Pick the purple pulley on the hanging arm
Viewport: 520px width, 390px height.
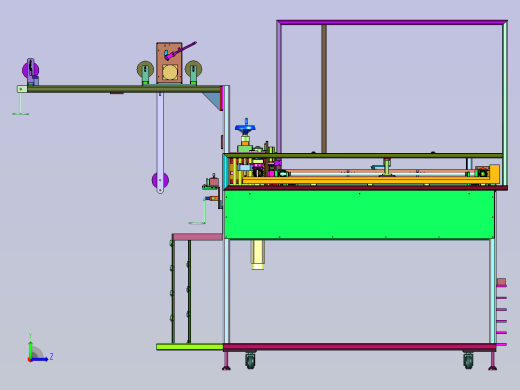pos(160,180)
